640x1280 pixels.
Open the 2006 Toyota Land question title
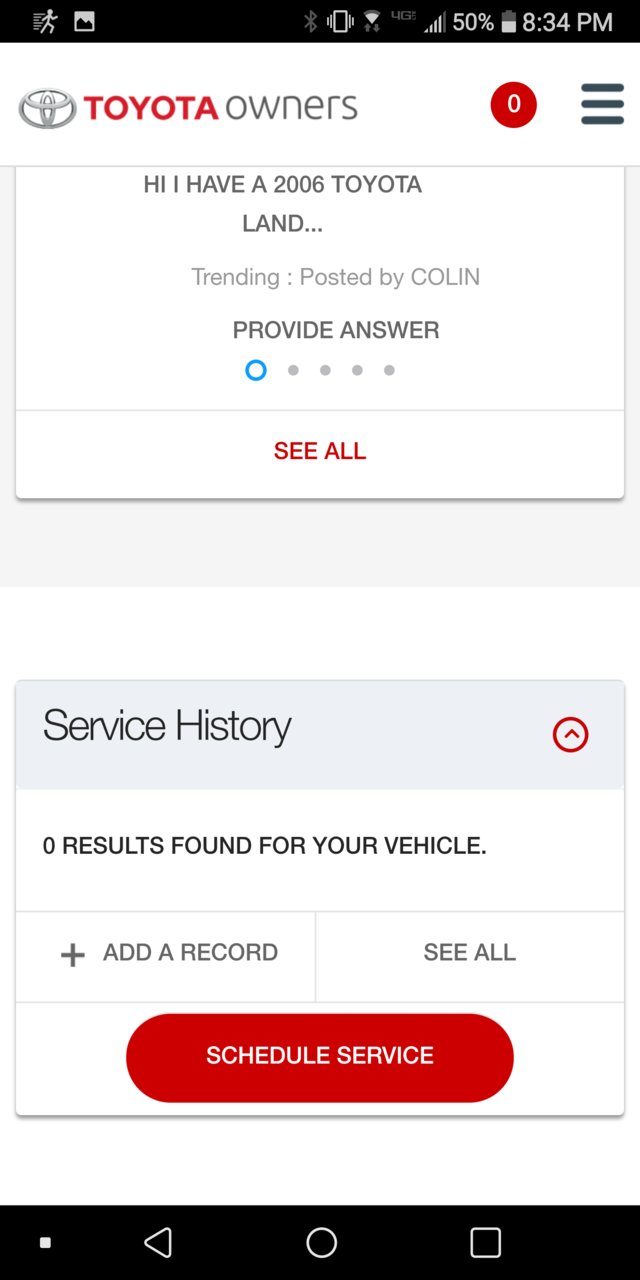click(x=283, y=204)
